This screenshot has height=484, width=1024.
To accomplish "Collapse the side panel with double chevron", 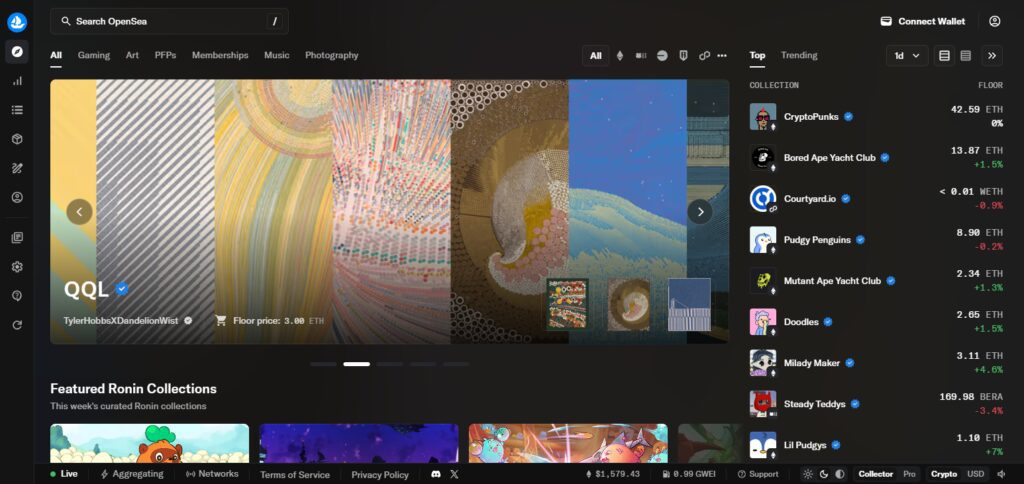I will (992, 56).
